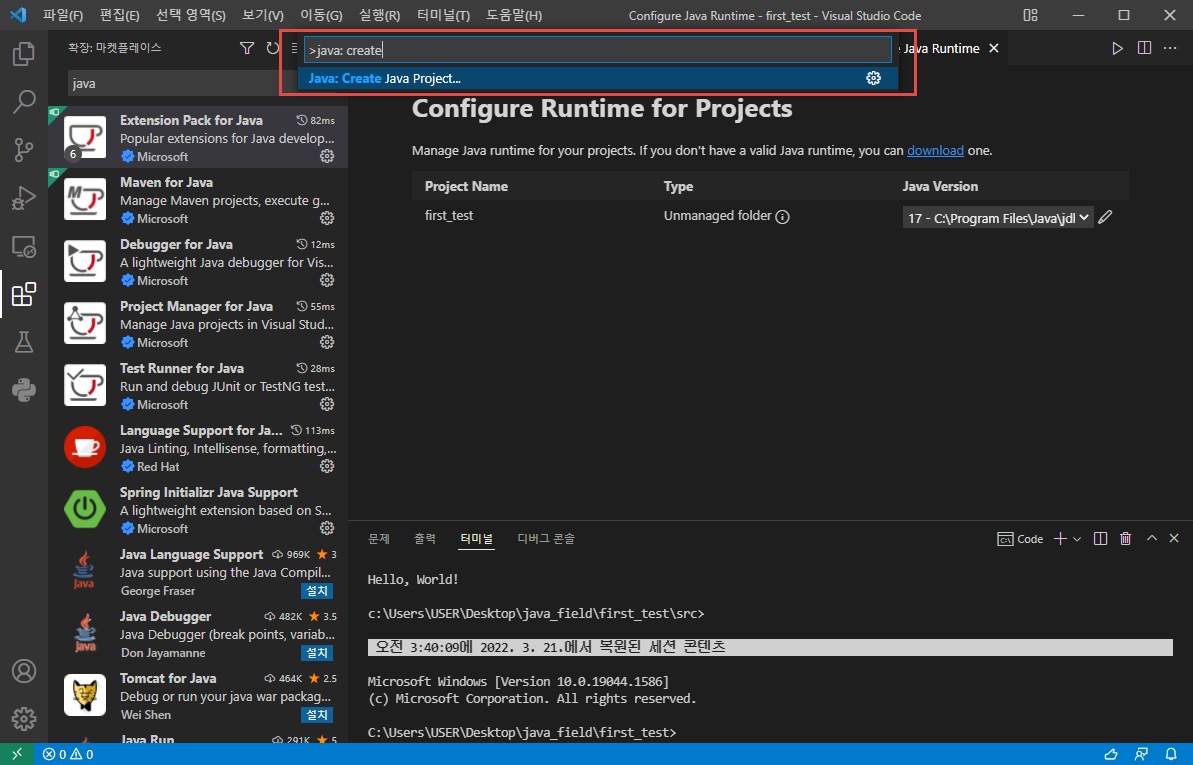The image size is (1193, 765).
Task: Open the Explorer view in activity bar
Action: pos(24,54)
